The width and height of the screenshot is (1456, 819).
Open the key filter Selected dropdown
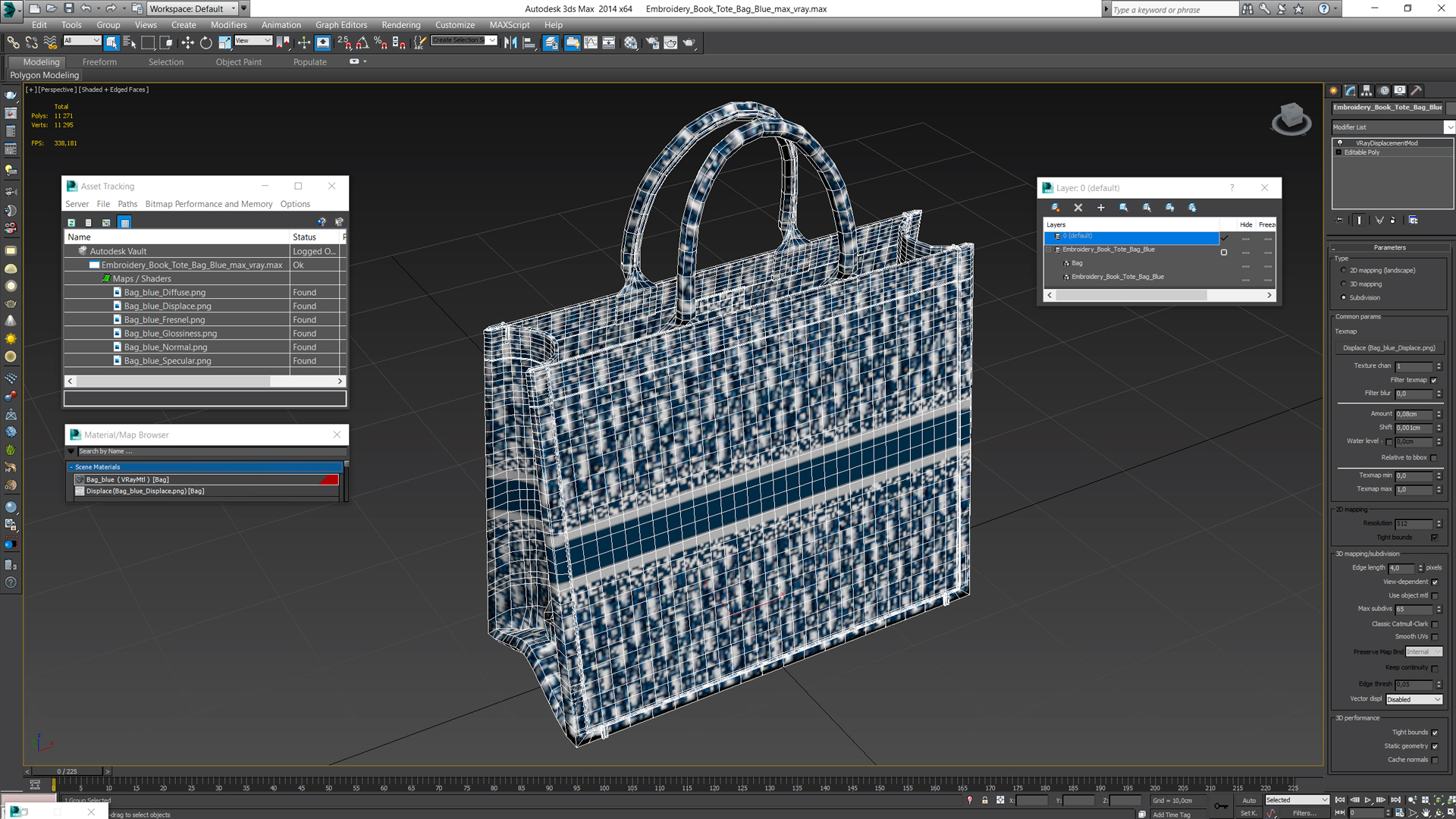click(x=1297, y=800)
